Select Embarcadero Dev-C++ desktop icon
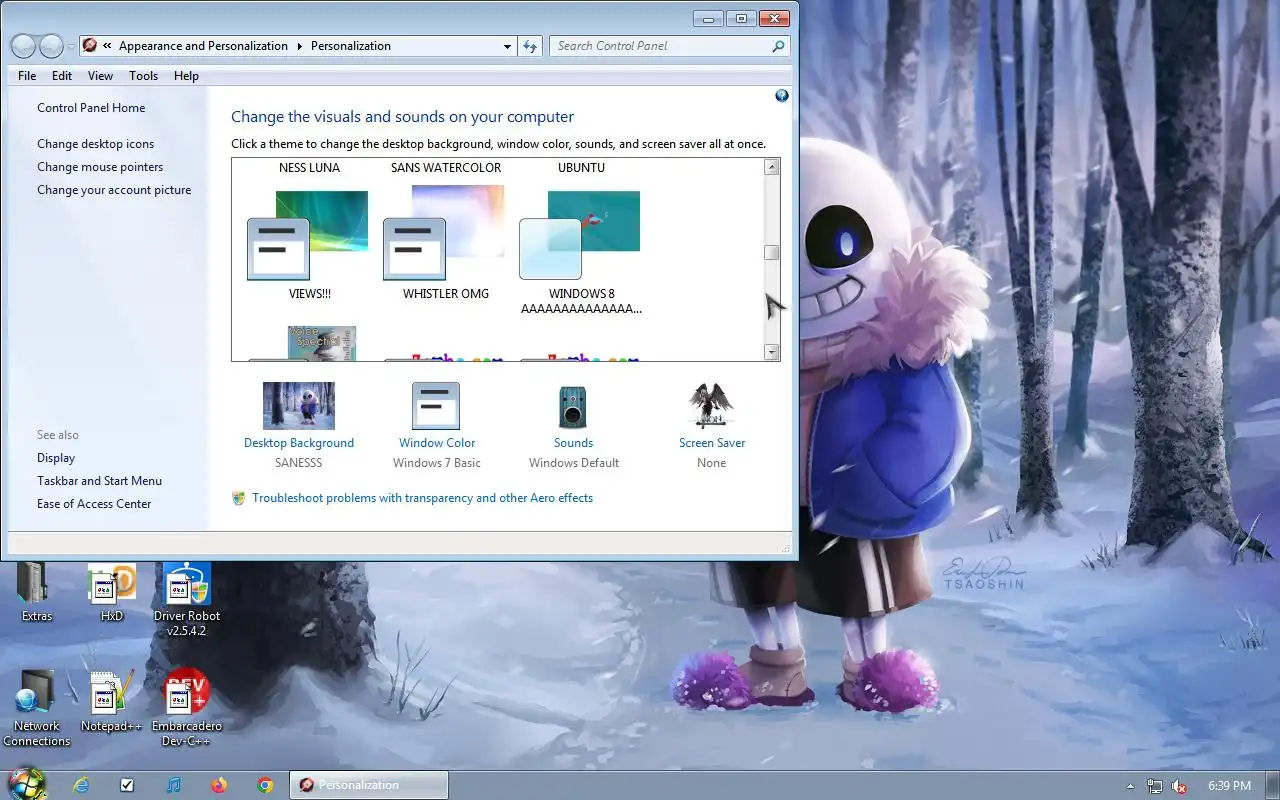This screenshot has height=800, width=1280. point(187,707)
